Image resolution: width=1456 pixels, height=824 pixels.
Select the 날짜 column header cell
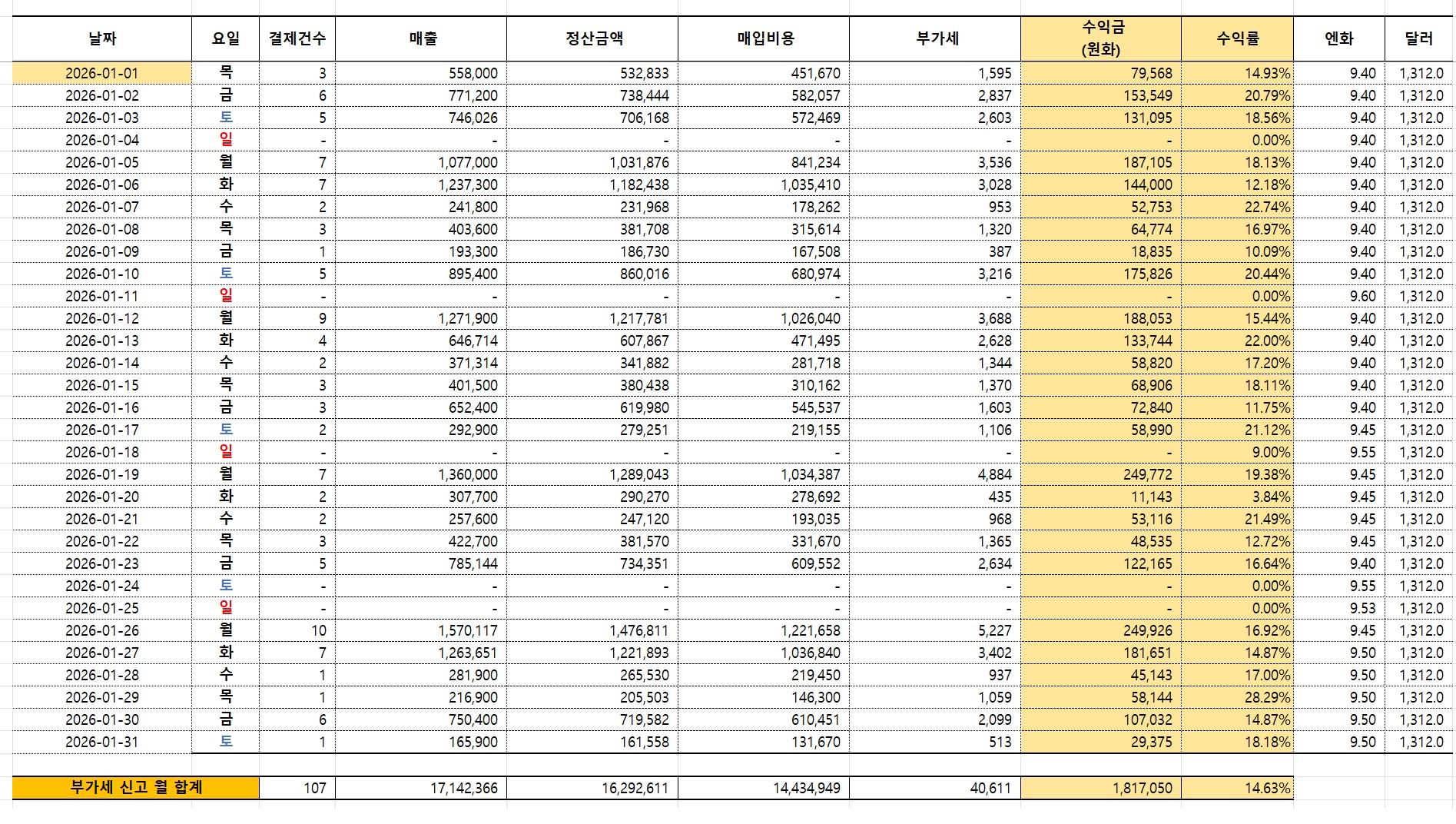pos(102,38)
